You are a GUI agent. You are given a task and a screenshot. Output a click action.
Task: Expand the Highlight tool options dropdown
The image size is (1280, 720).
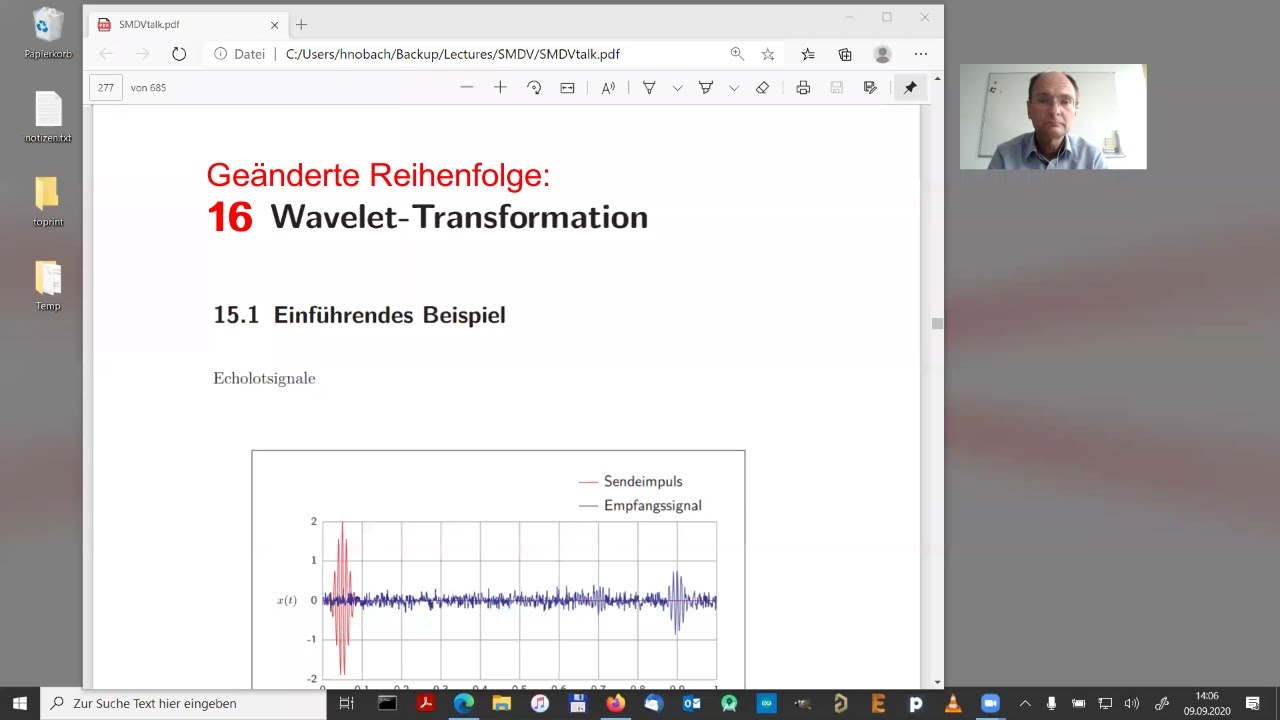tap(734, 88)
